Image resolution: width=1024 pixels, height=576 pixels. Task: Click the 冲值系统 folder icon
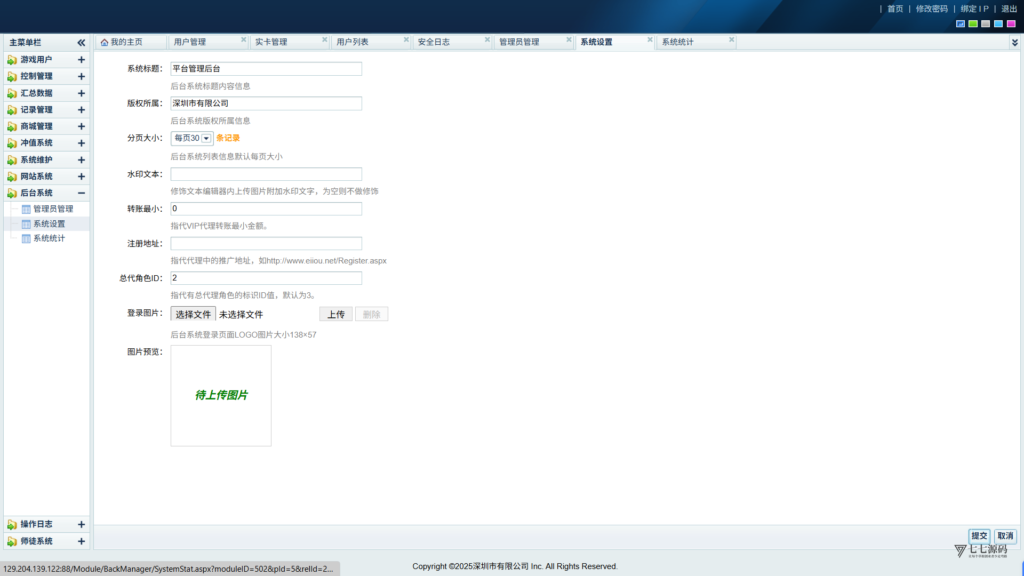(12, 143)
